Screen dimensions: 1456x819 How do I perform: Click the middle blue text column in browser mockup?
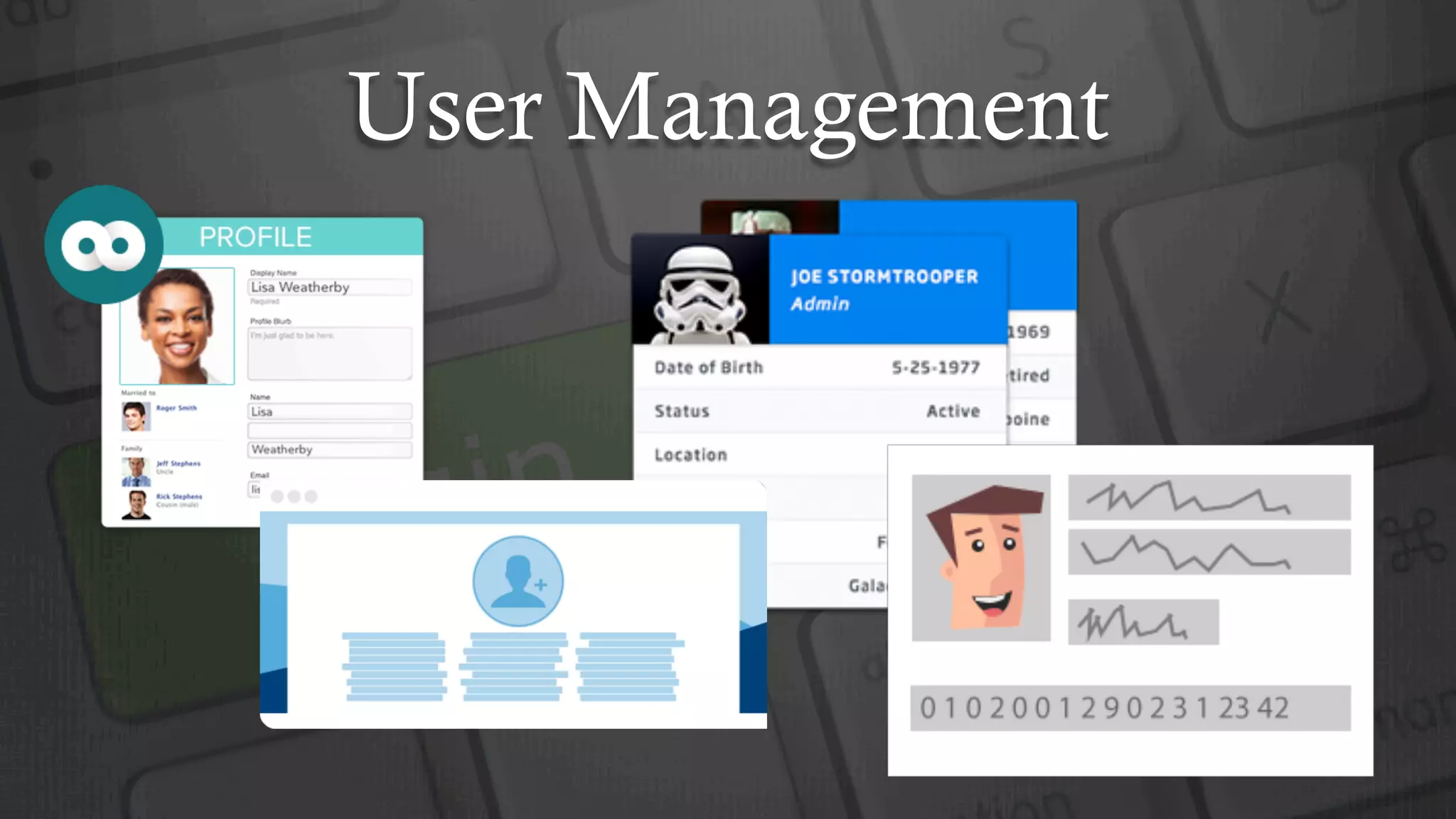513,667
